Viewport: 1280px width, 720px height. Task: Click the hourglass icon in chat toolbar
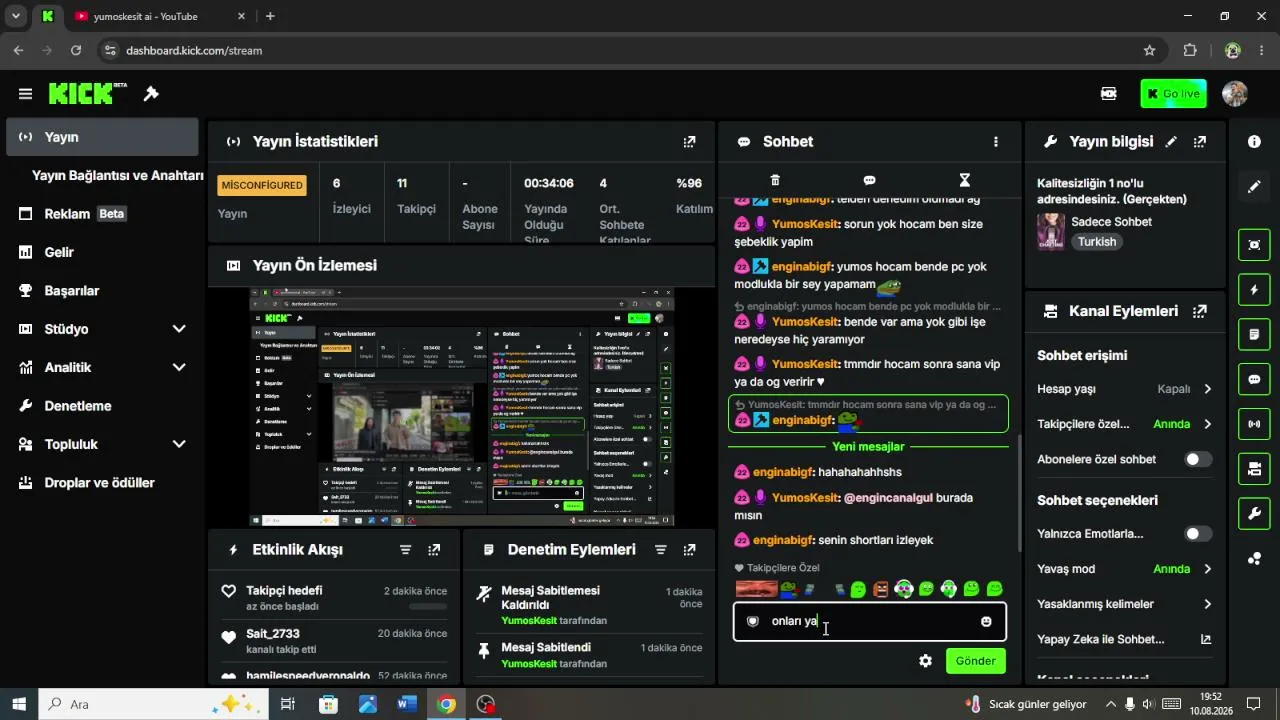965,180
